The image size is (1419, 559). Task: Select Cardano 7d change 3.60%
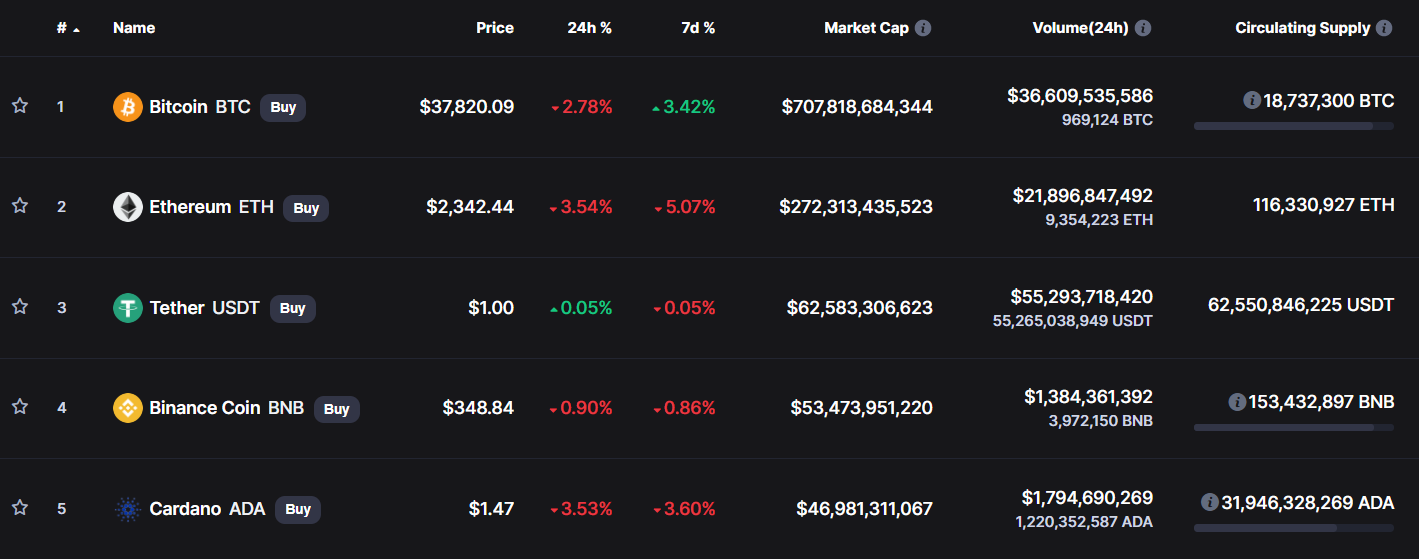coord(685,509)
